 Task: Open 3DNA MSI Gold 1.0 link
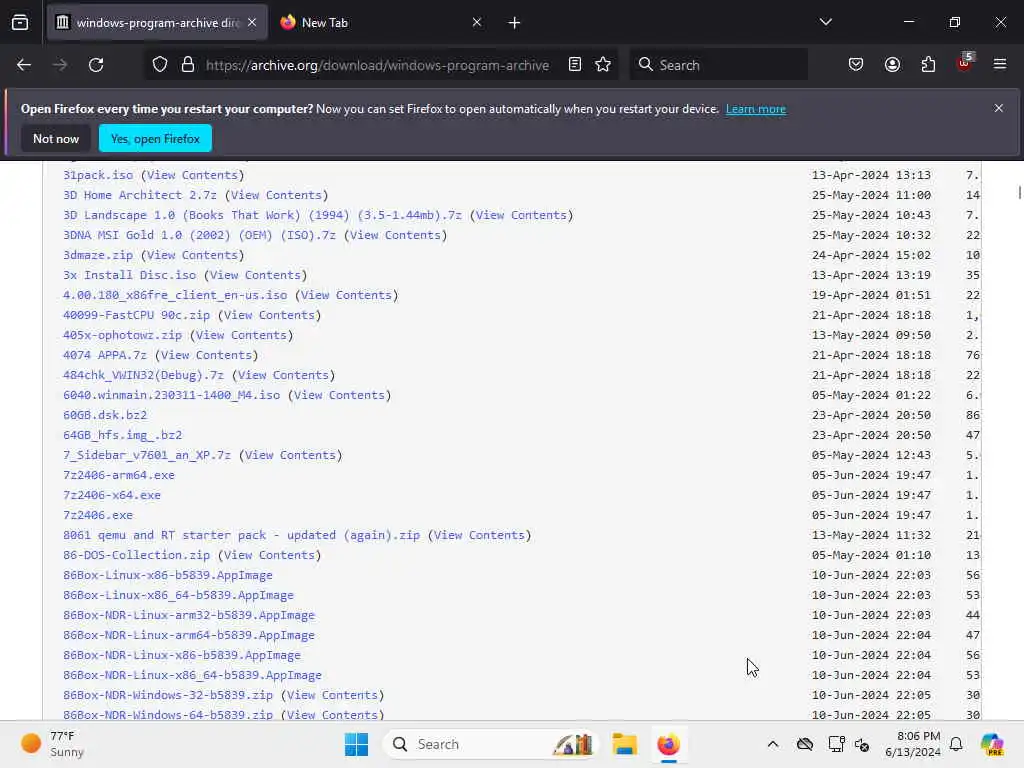pyautogui.click(x=199, y=235)
